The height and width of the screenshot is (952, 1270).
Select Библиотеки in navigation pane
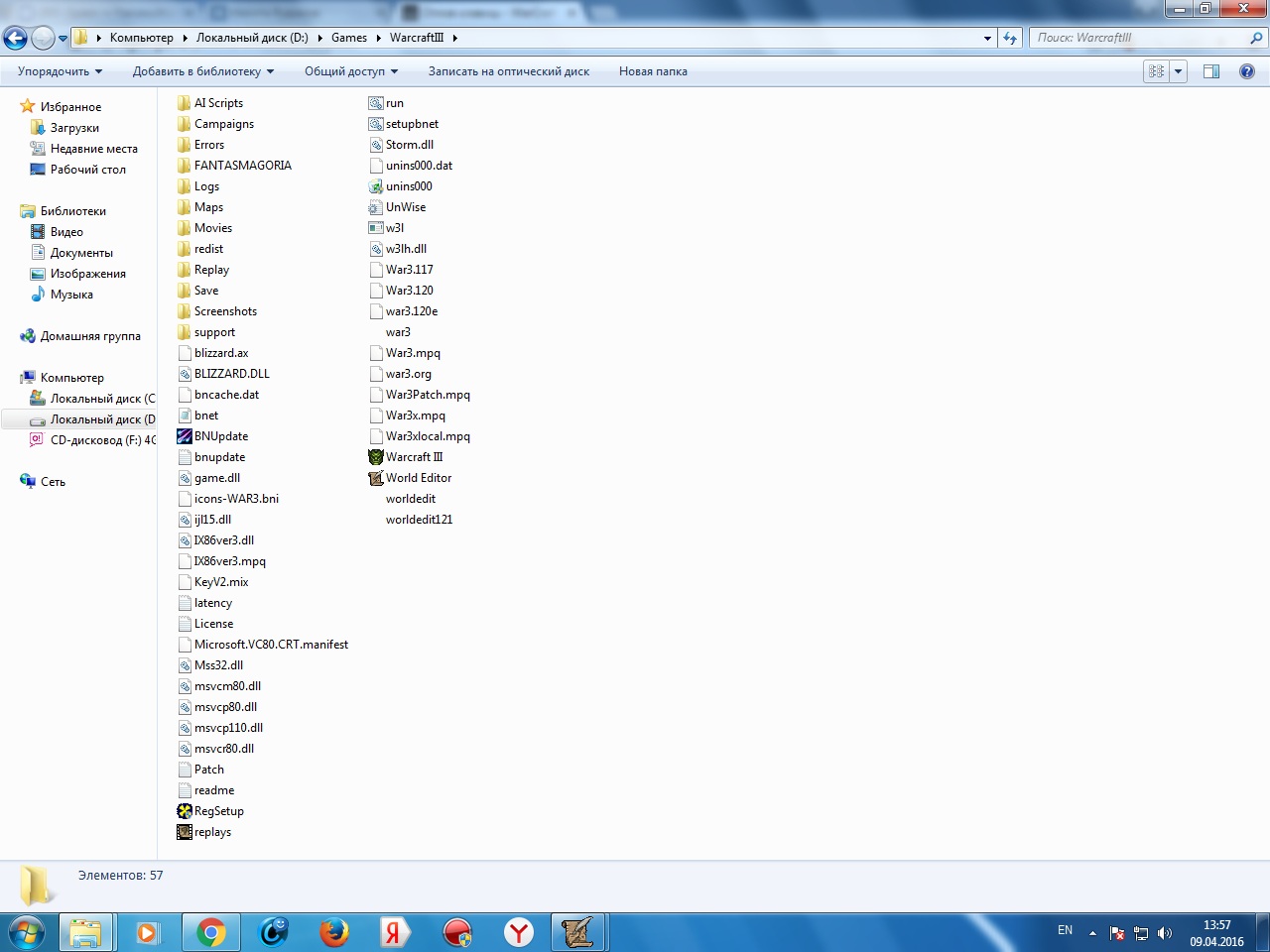tap(72, 211)
